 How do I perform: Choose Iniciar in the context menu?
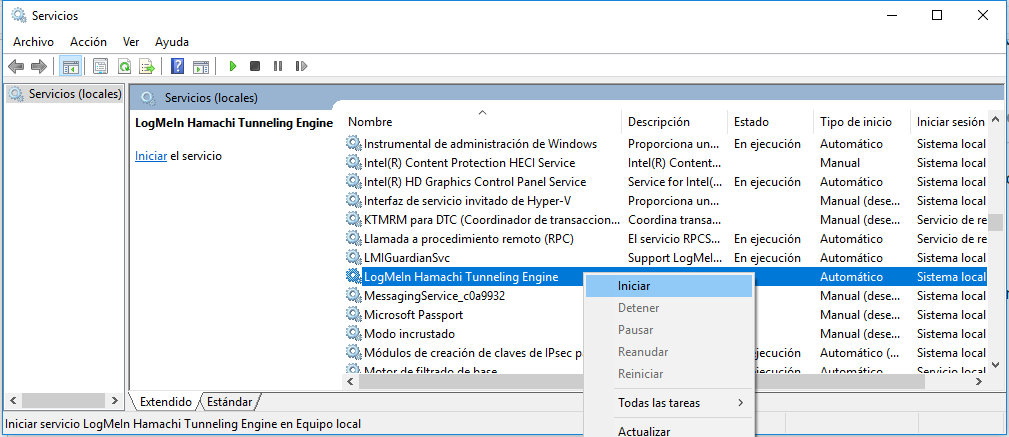click(634, 286)
